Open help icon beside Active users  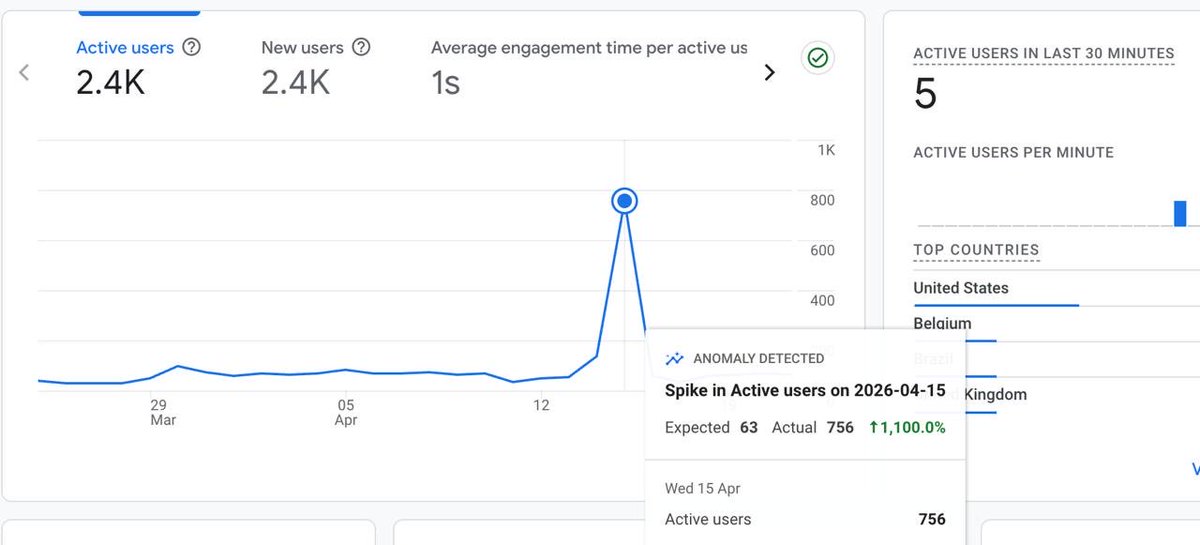(x=192, y=47)
